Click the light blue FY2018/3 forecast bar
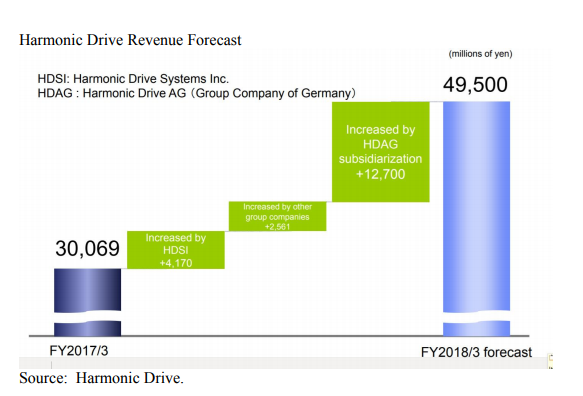This screenshot has height=396, width=583. tap(476, 206)
